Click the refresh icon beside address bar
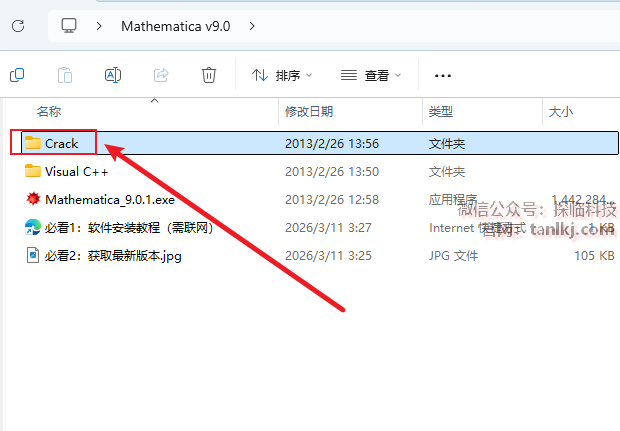The image size is (620, 431). point(18,26)
